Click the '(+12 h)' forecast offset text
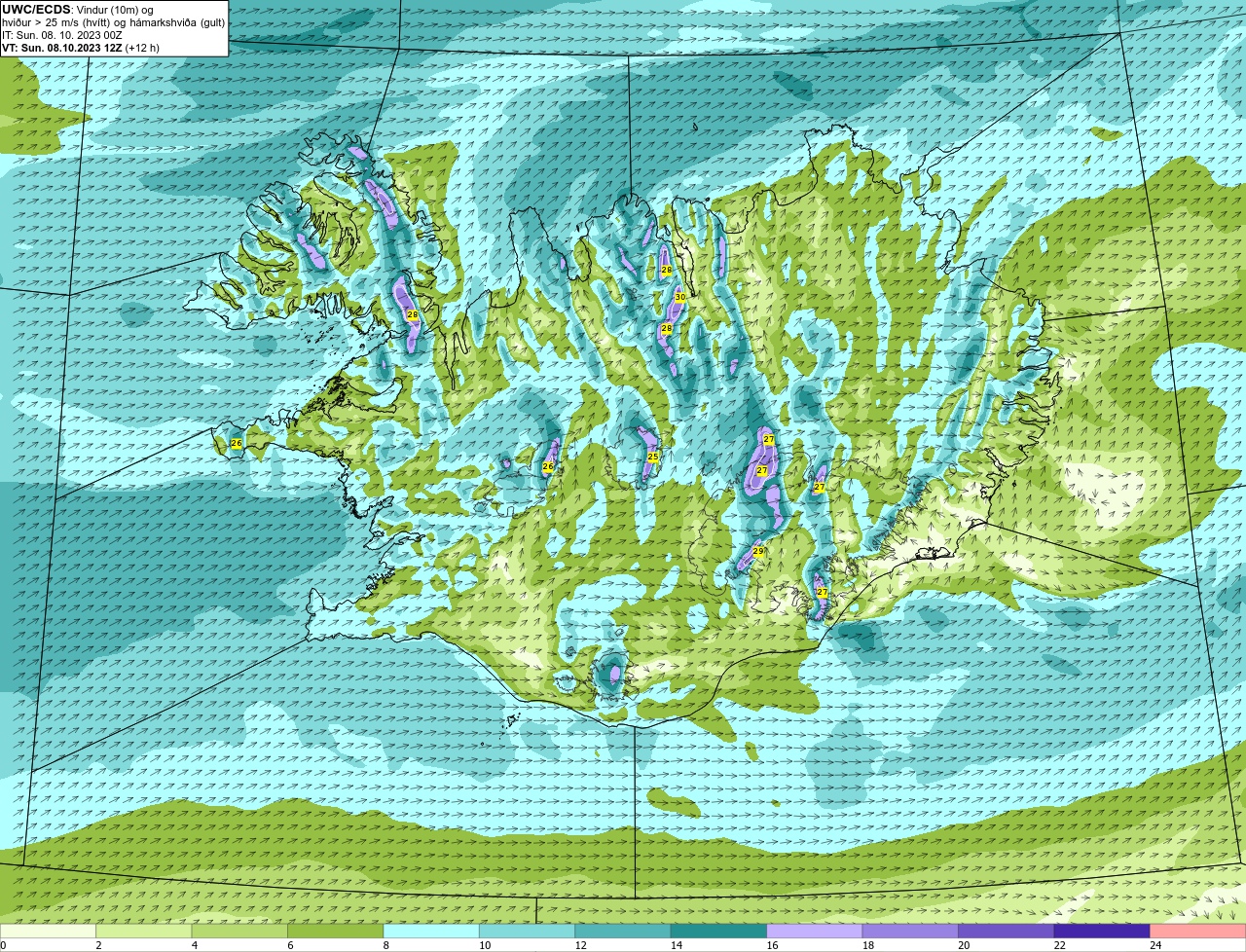 coord(142,48)
